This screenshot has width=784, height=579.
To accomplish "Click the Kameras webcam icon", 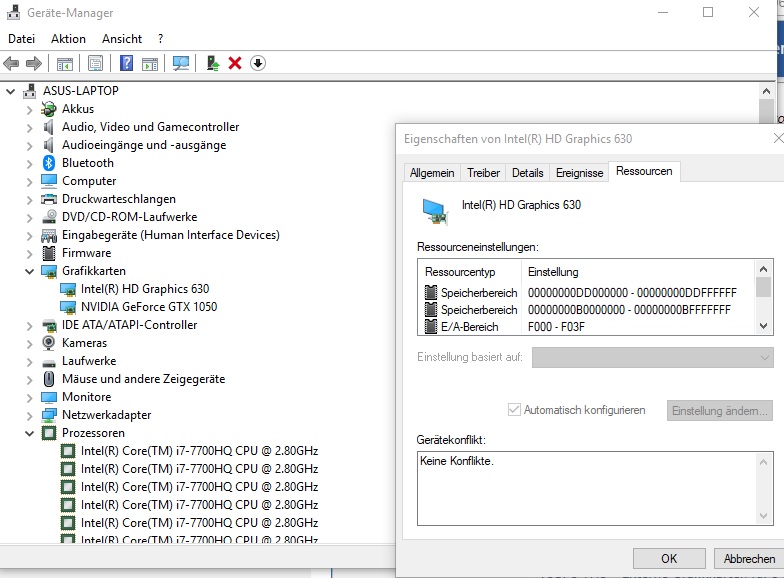I will click(49, 343).
